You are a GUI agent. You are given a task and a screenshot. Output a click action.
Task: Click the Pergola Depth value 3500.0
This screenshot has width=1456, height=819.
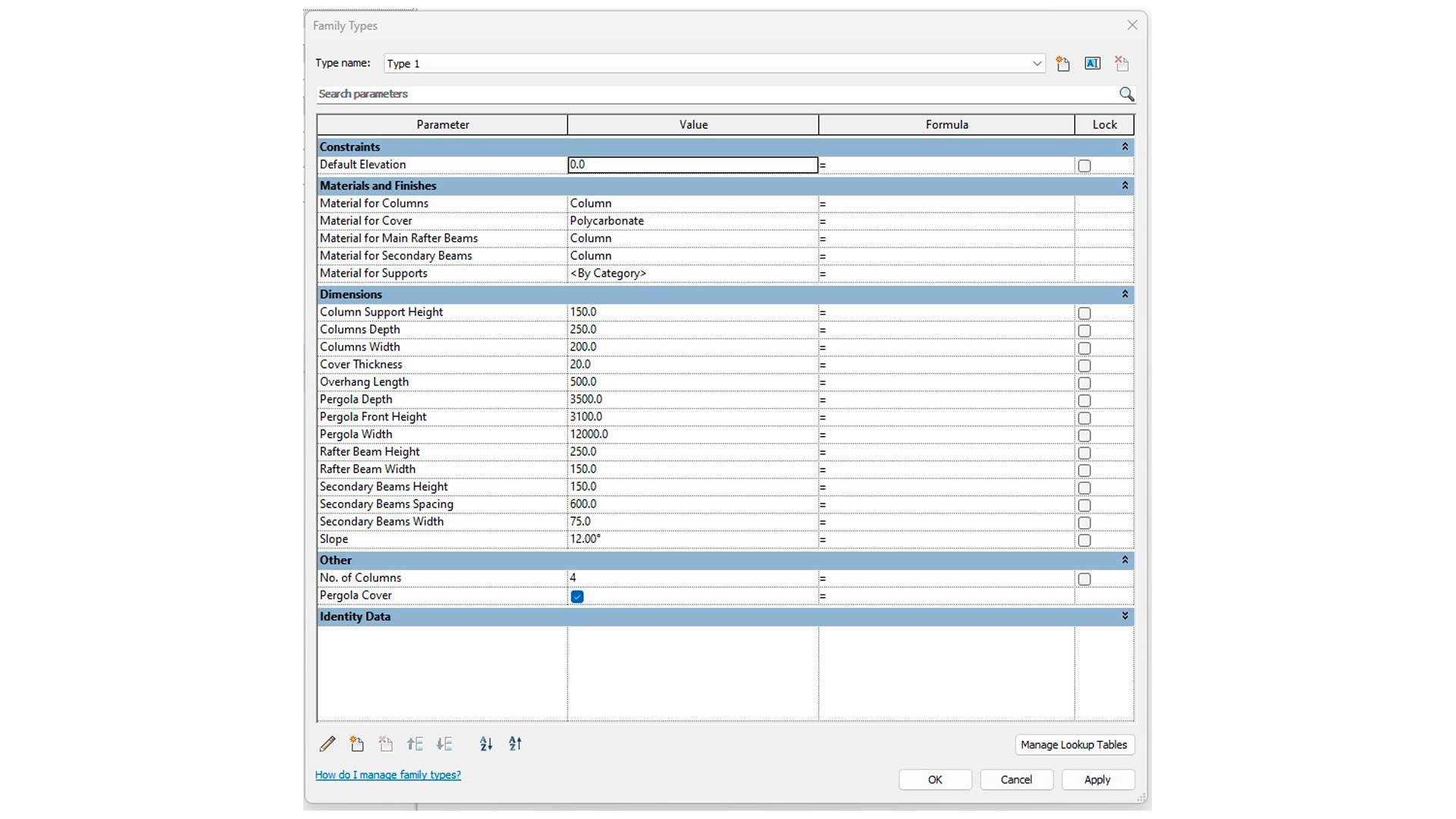tap(692, 400)
